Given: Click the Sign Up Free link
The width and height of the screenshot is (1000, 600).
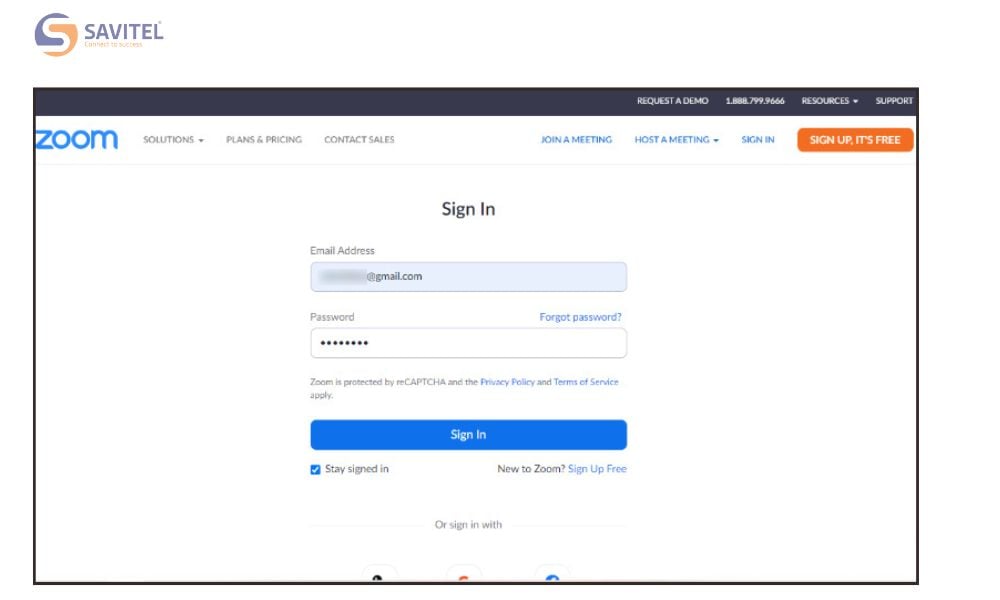Looking at the screenshot, I should 597,469.
